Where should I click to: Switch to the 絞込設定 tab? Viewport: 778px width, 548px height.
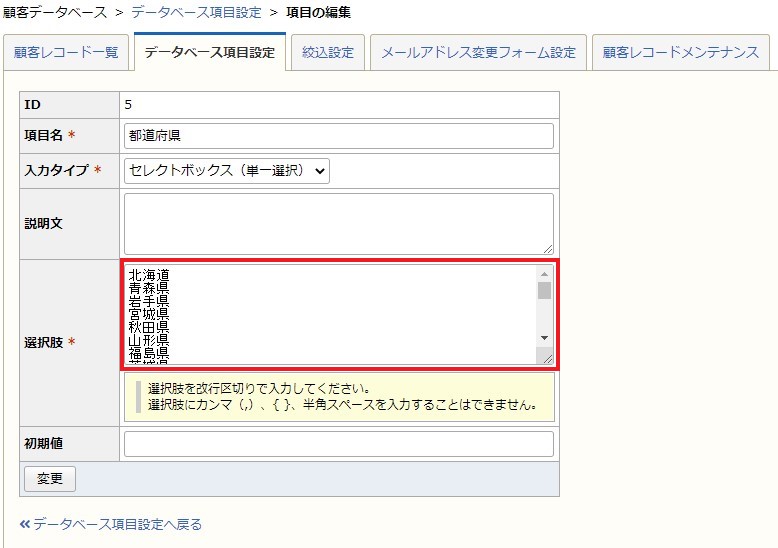[x=328, y=52]
